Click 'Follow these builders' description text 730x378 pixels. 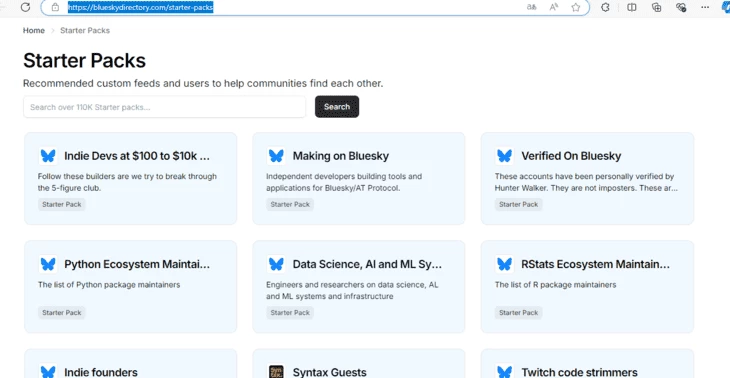127,182
